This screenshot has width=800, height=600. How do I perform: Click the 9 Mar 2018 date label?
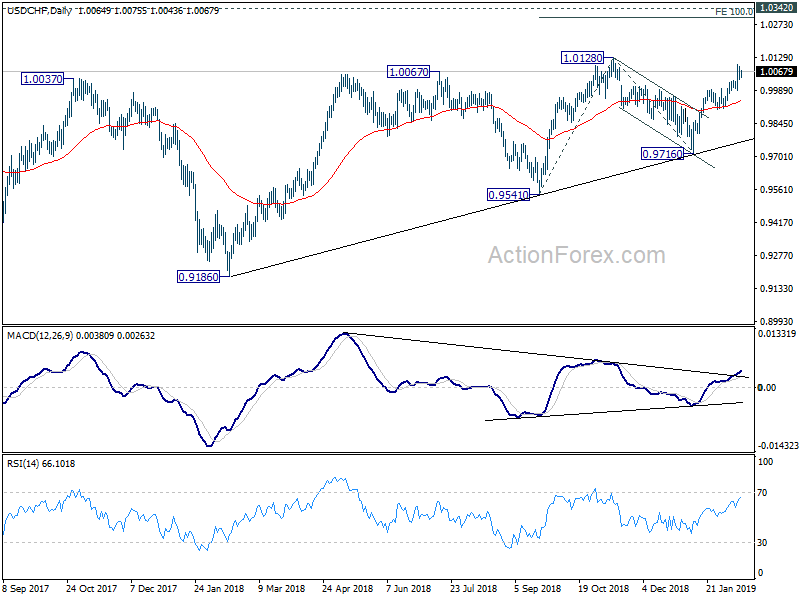point(282,588)
